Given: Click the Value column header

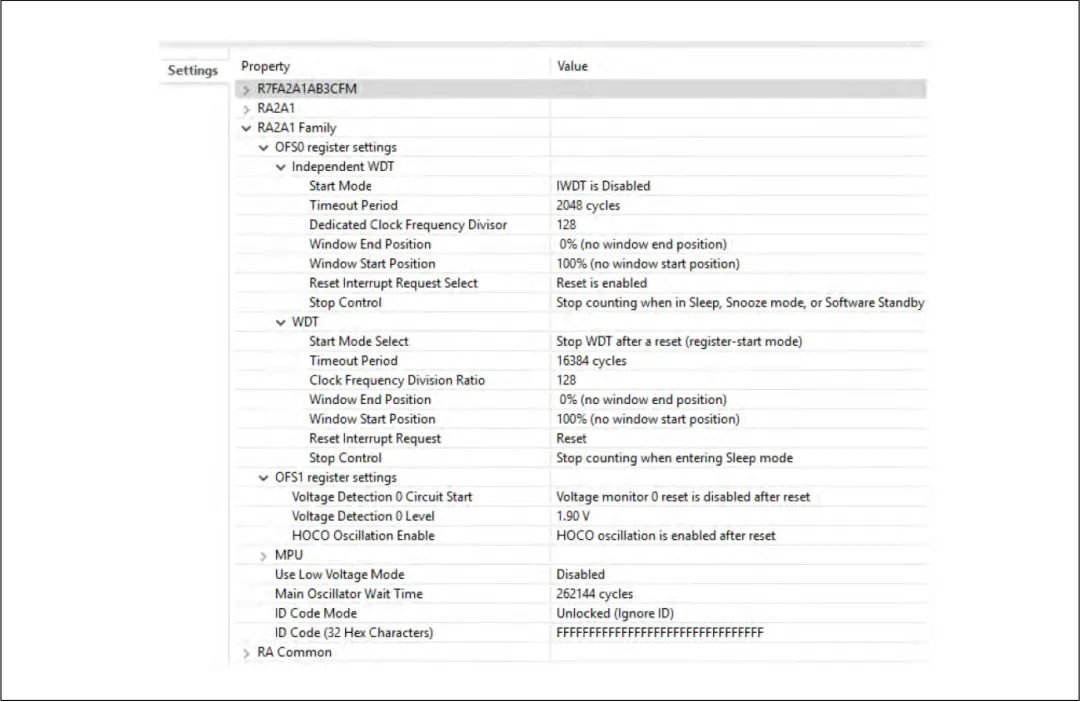Looking at the screenshot, I should tap(573, 66).
